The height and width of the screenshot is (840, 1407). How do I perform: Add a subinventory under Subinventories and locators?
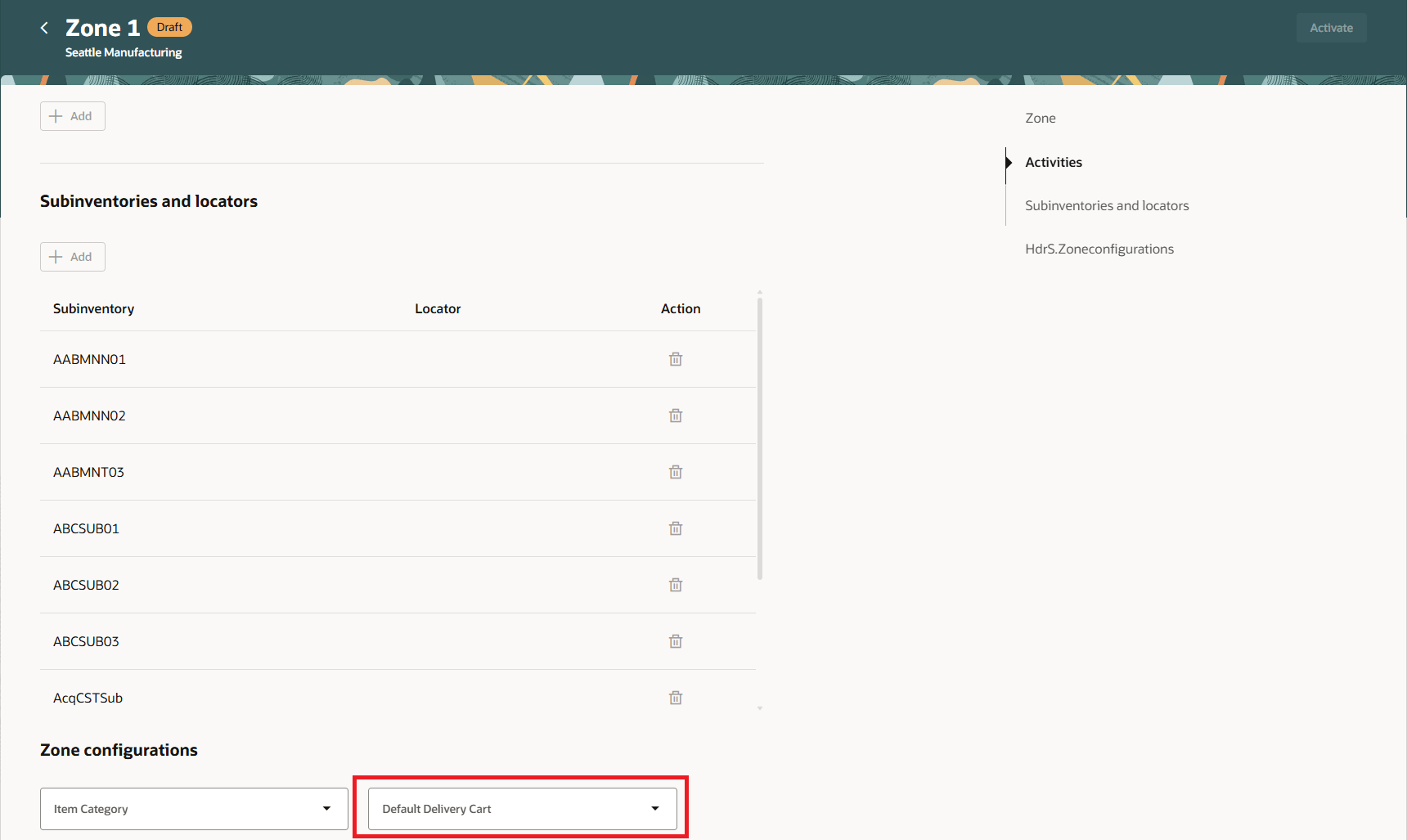[73, 257]
